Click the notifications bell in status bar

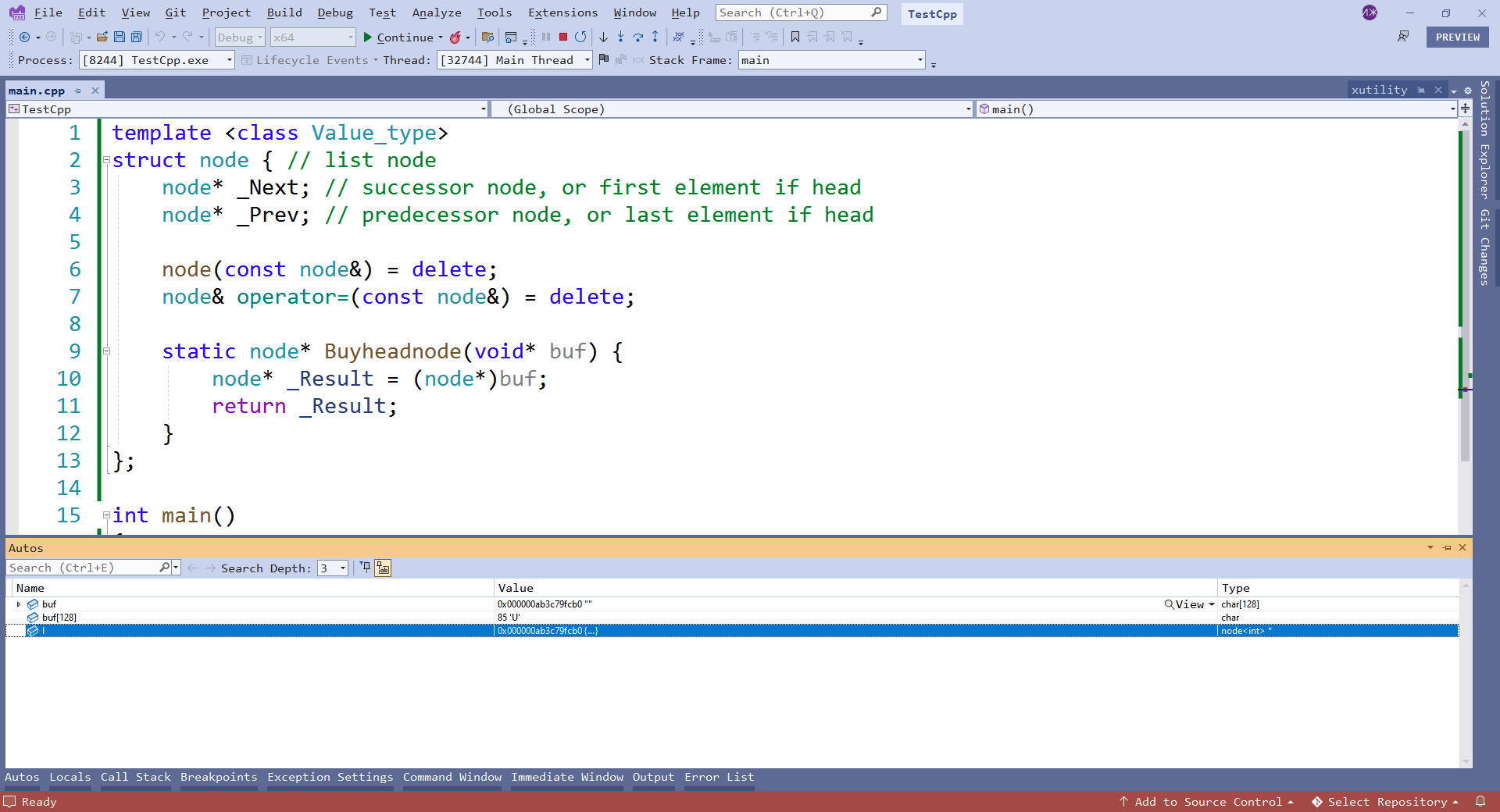[1480, 802]
